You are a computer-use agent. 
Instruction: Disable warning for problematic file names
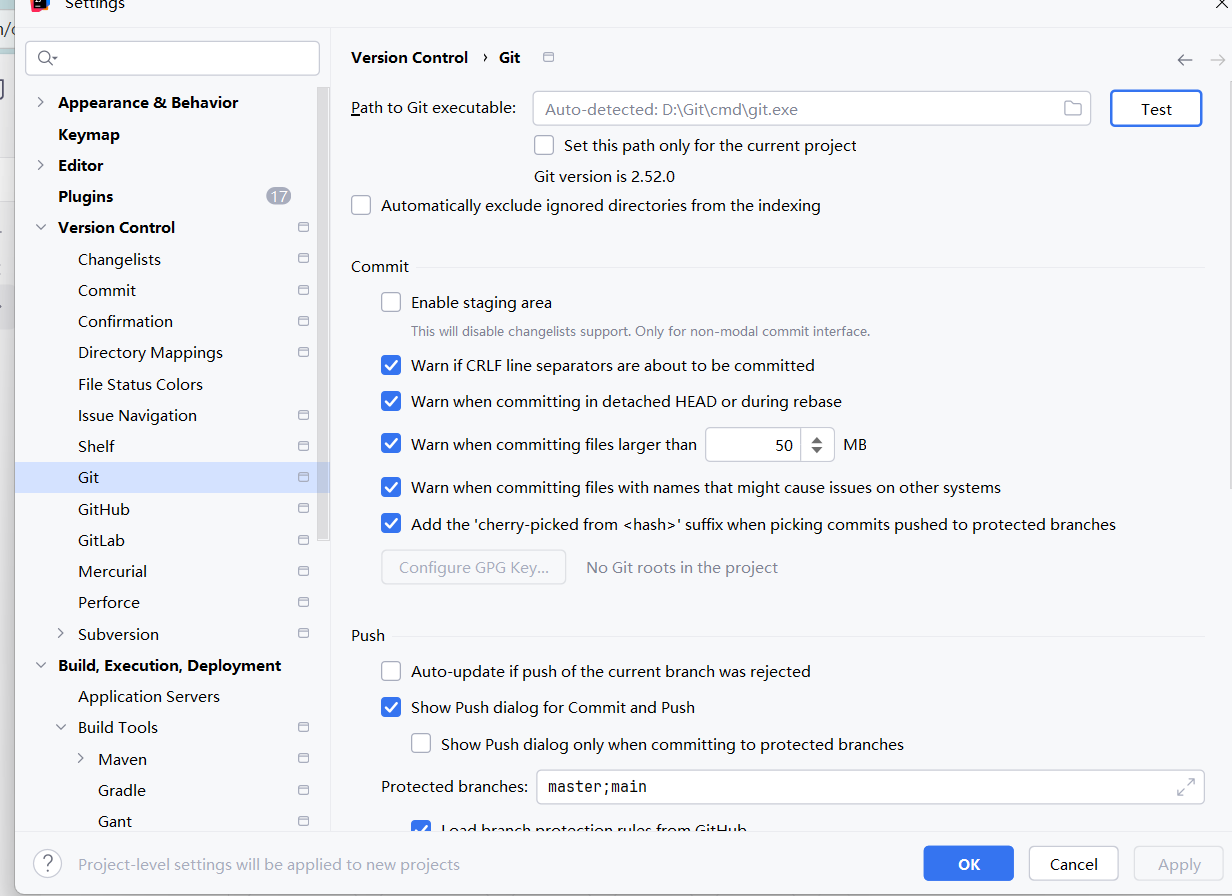(x=391, y=488)
